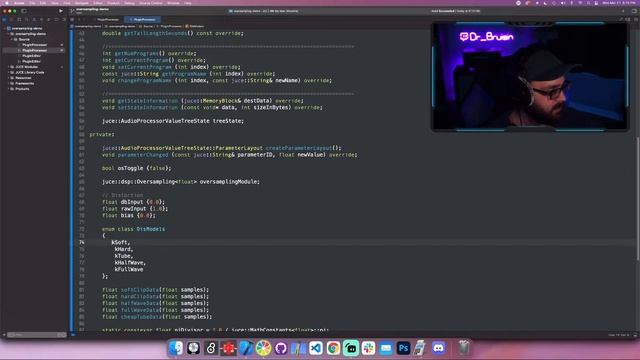Viewport: 640px width, 360px height.
Task: Click the oversamplingModule declaration
Action: [x=181, y=182]
